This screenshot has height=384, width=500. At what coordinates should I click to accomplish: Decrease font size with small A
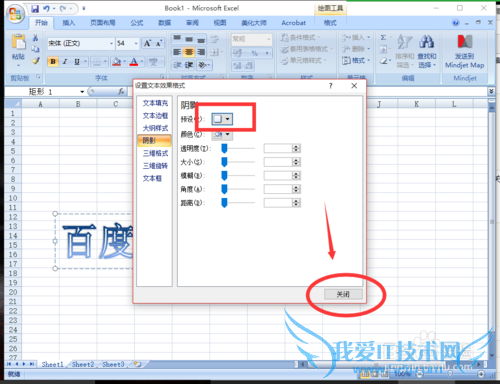point(159,43)
